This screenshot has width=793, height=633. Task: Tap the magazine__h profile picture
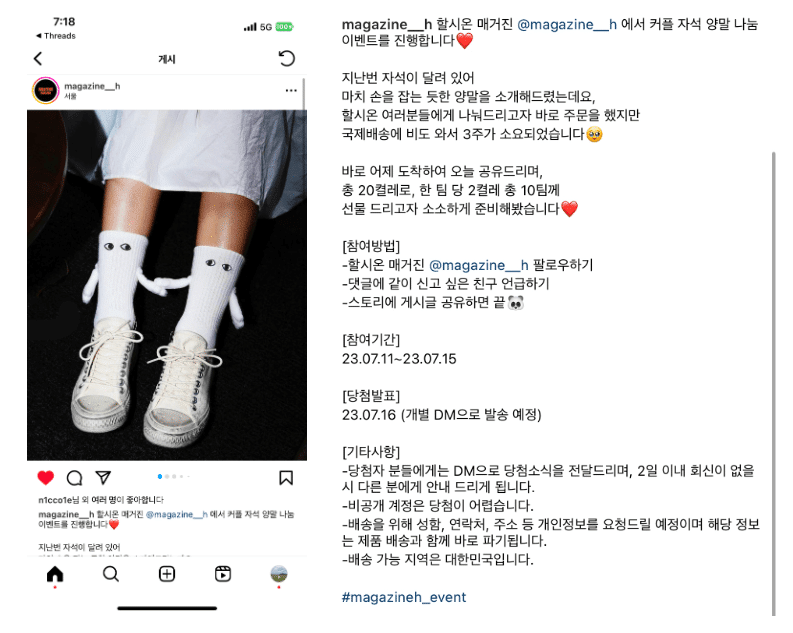pyautogui.click(x=46, y=91)
